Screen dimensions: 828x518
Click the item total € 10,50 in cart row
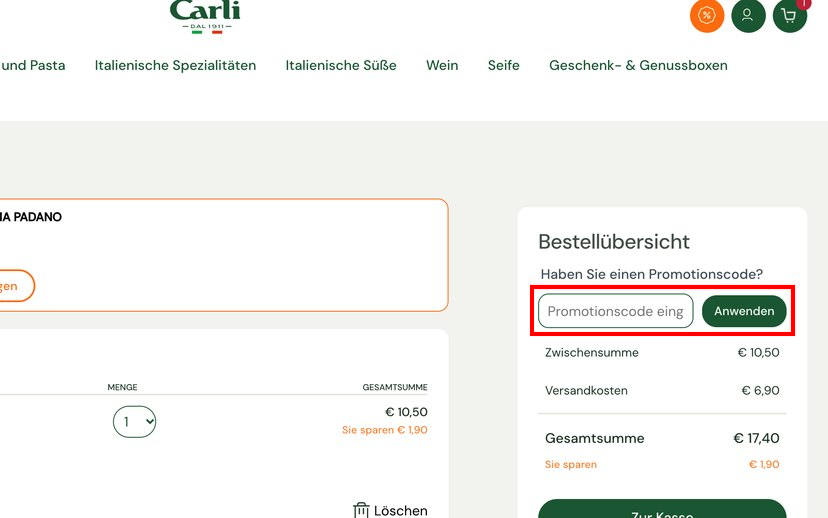pyautogui.click(x=406, y=412)
